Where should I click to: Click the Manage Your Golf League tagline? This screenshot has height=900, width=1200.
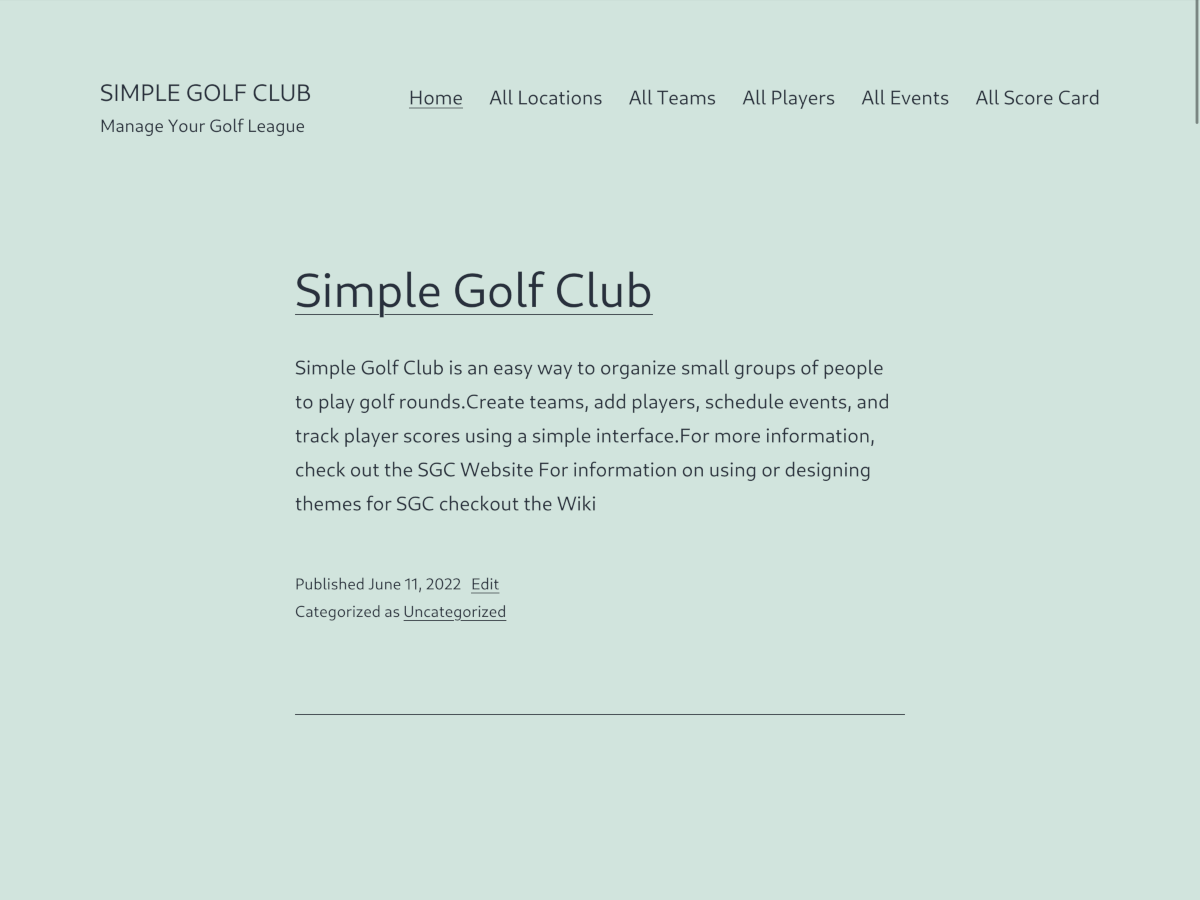click(x=202, y=126)
